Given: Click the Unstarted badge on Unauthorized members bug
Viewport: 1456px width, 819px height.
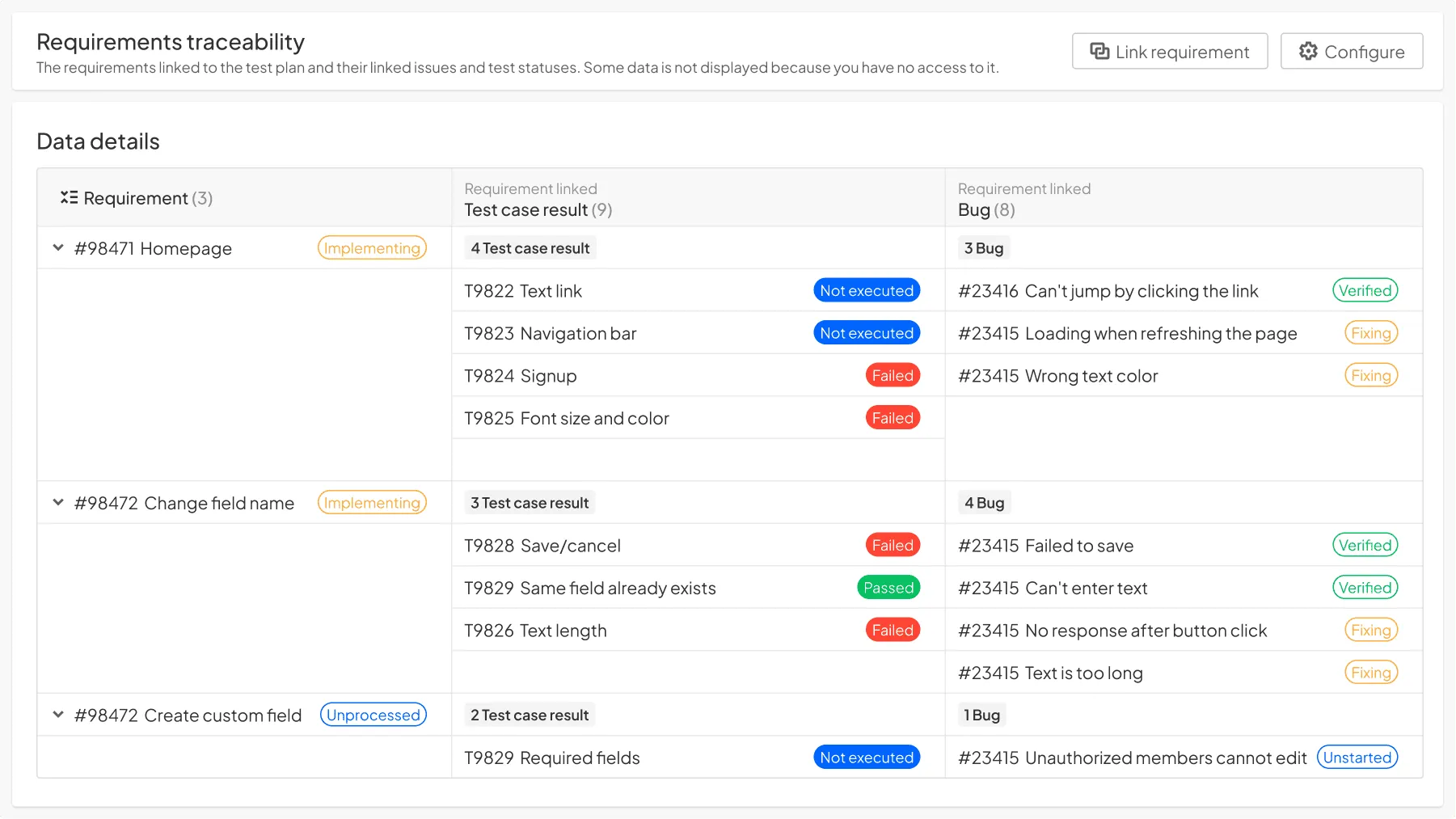Looking at the screenshot, I should point(1357,758).
